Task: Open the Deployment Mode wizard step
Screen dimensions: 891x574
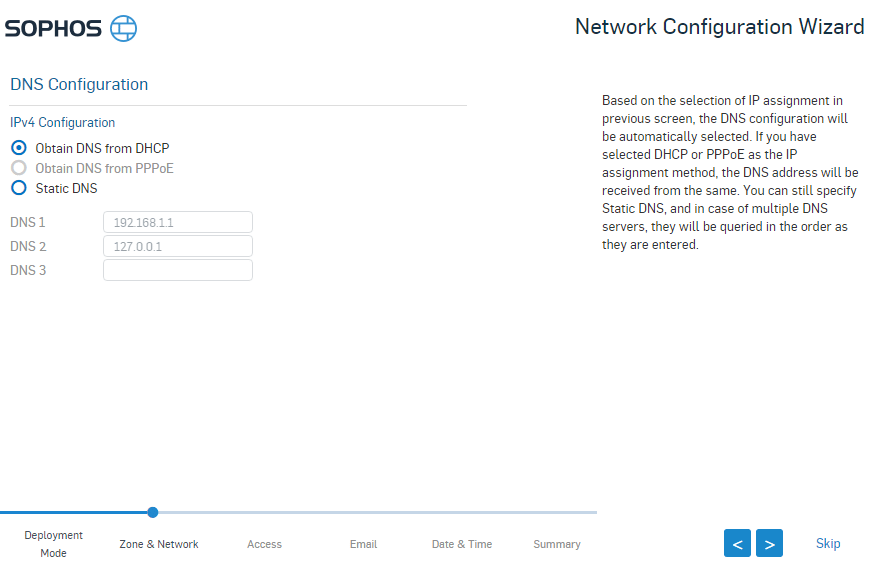Action: 54,544
